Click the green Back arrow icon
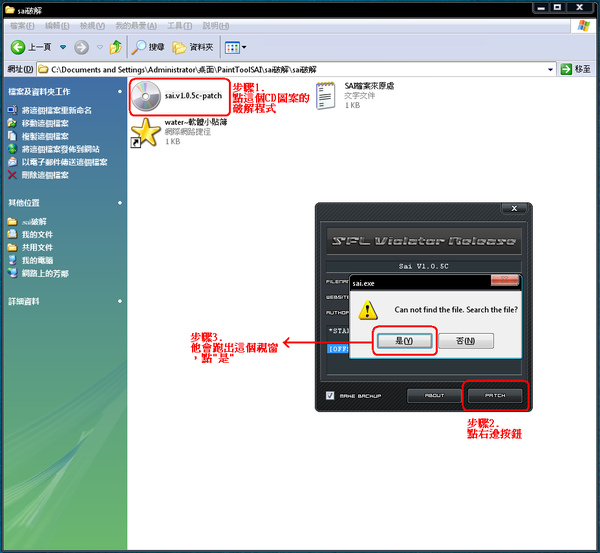The width and height of the screenshot is (600, 553). (18, 47)
